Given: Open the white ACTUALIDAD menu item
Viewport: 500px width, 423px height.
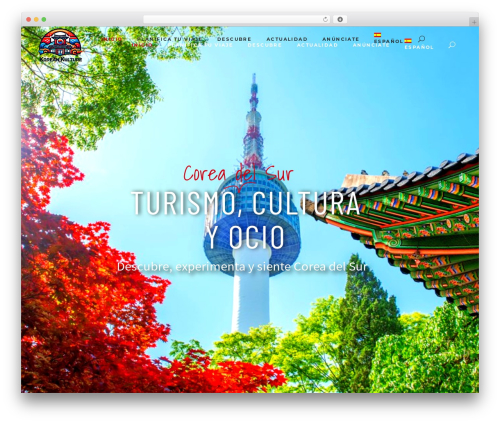Looking at the screenshot, I should tap(317, 45).
